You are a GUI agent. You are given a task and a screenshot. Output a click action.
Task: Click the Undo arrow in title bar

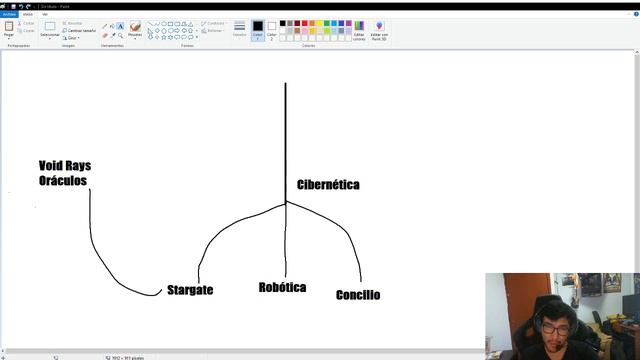point(21,7)
